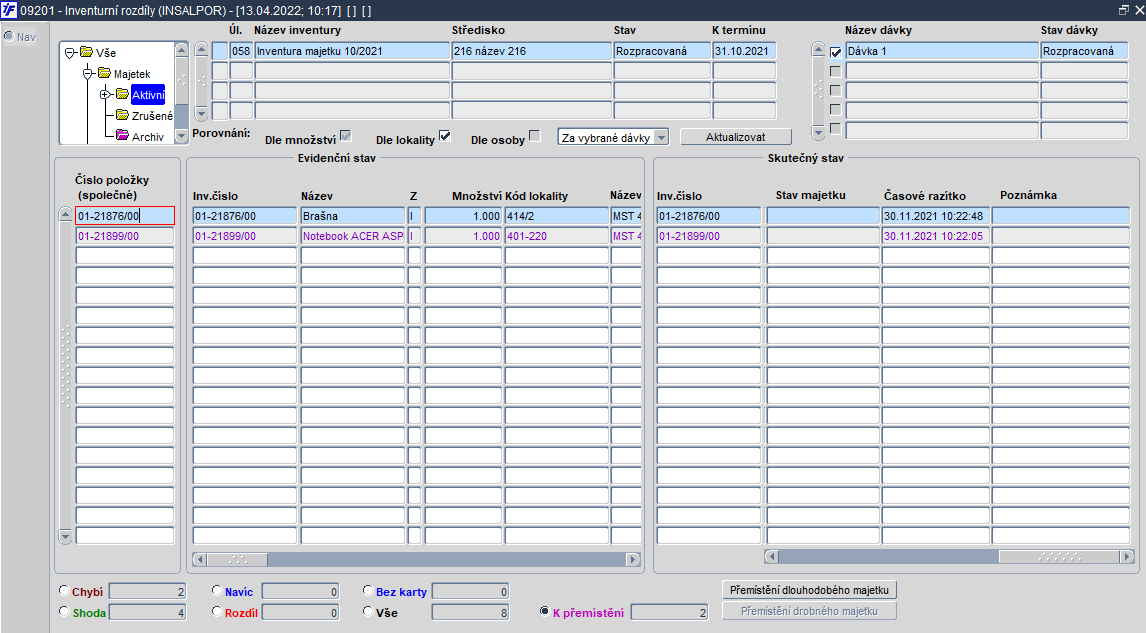
Task: Select the Bez karty radio button
Action: [x=368, y=591]
